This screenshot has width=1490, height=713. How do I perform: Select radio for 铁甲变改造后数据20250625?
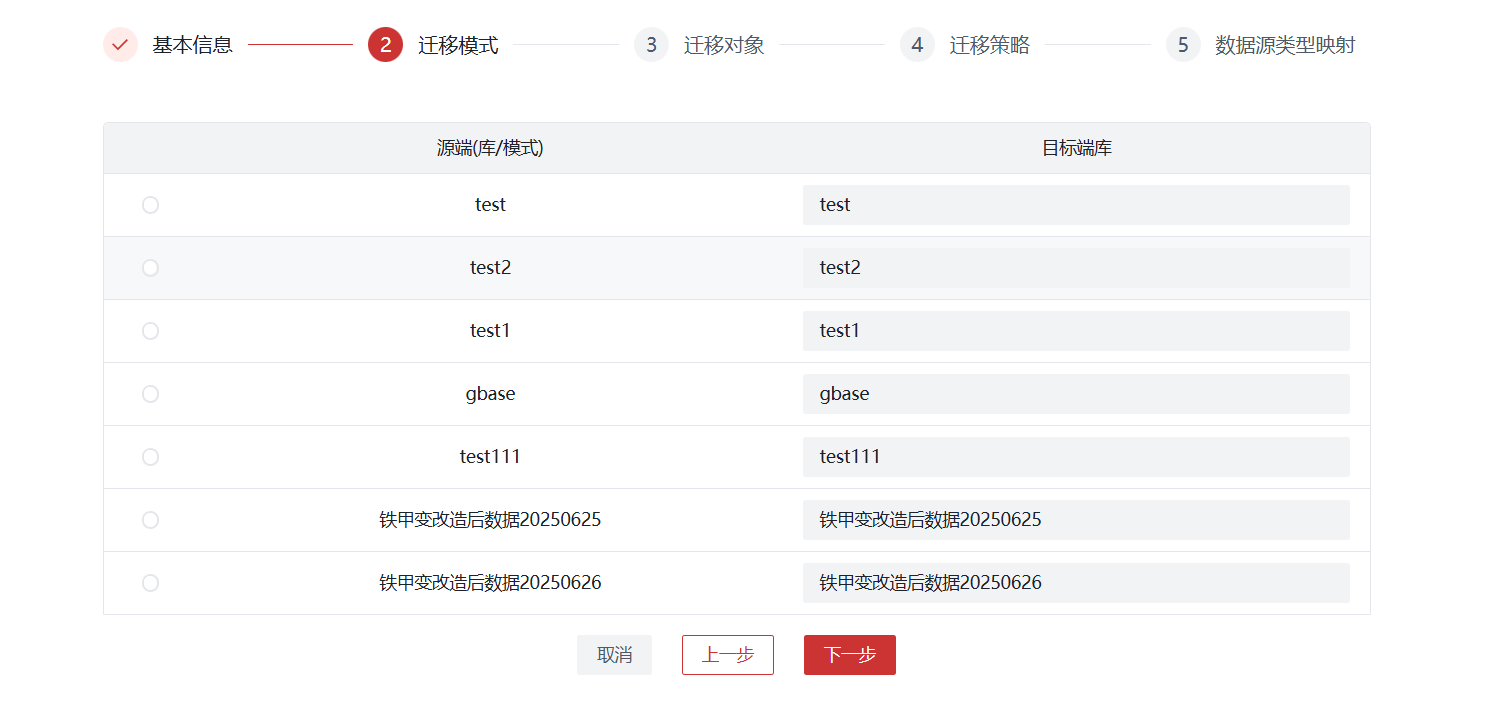(150, 520)
